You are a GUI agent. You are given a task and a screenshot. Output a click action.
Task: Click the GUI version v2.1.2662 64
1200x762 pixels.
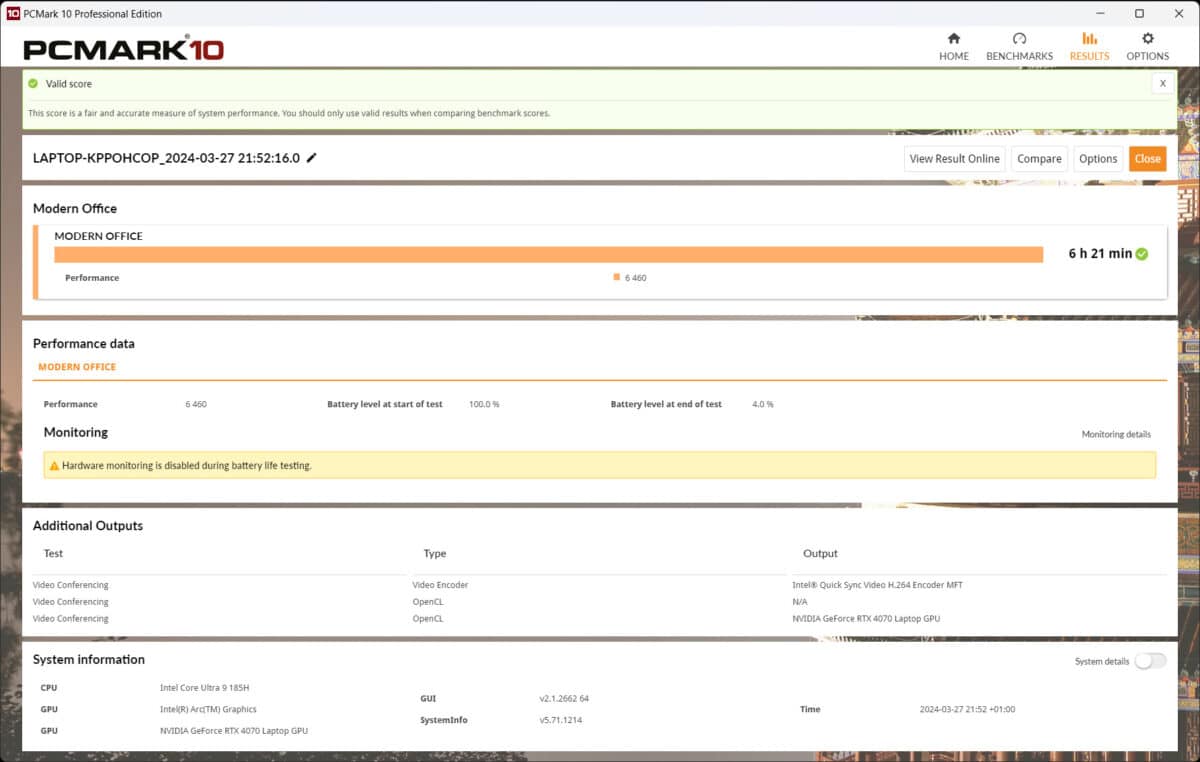(564, 698)
